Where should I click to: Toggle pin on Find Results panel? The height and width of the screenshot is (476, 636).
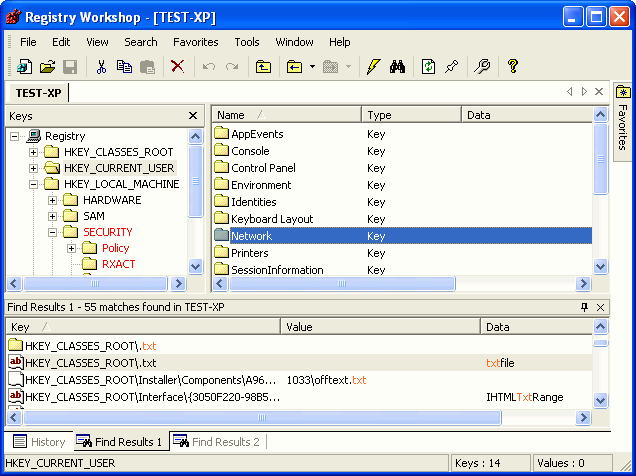584,307
